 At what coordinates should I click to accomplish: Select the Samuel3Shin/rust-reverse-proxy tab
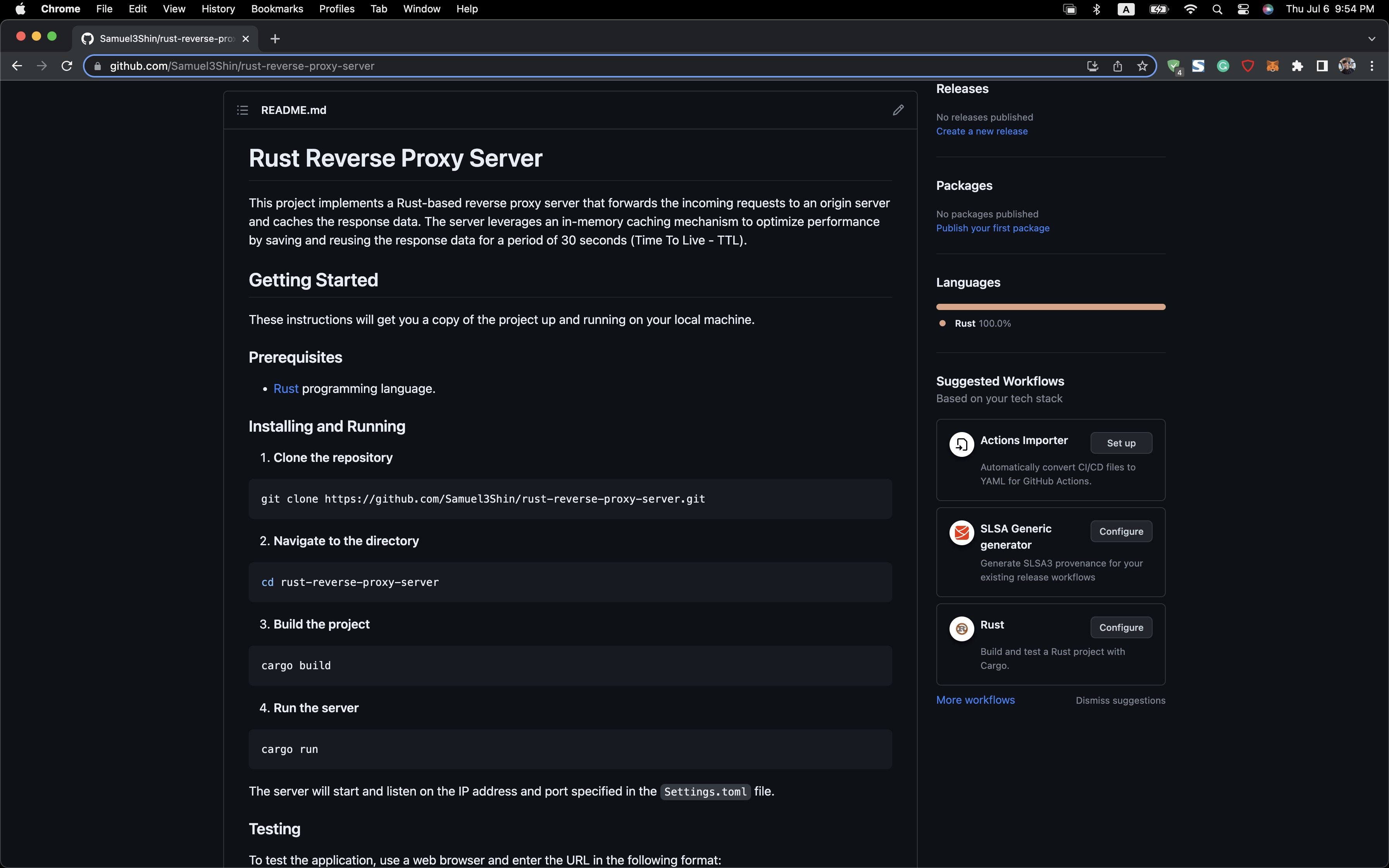click(x=166, y=38)
